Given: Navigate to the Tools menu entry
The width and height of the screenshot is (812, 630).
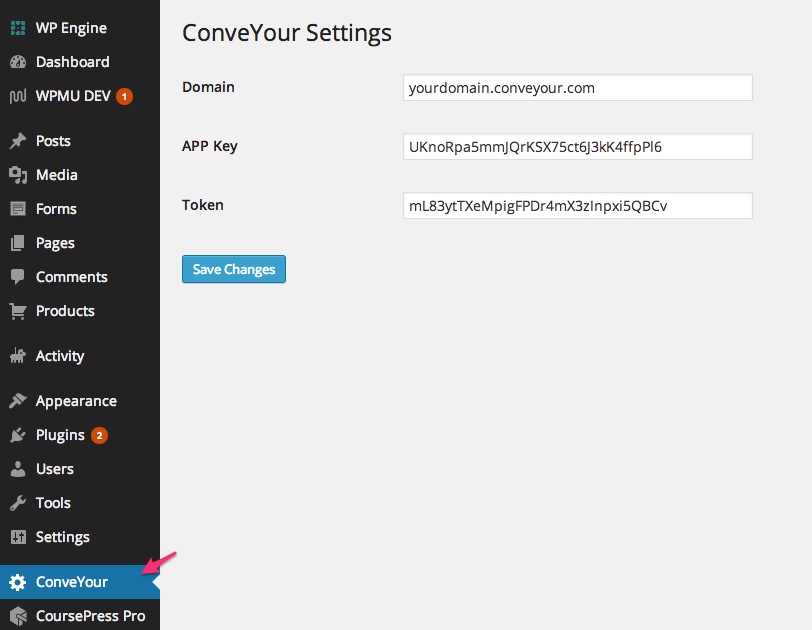Looking at the screenshot, I should click(53, 503).
